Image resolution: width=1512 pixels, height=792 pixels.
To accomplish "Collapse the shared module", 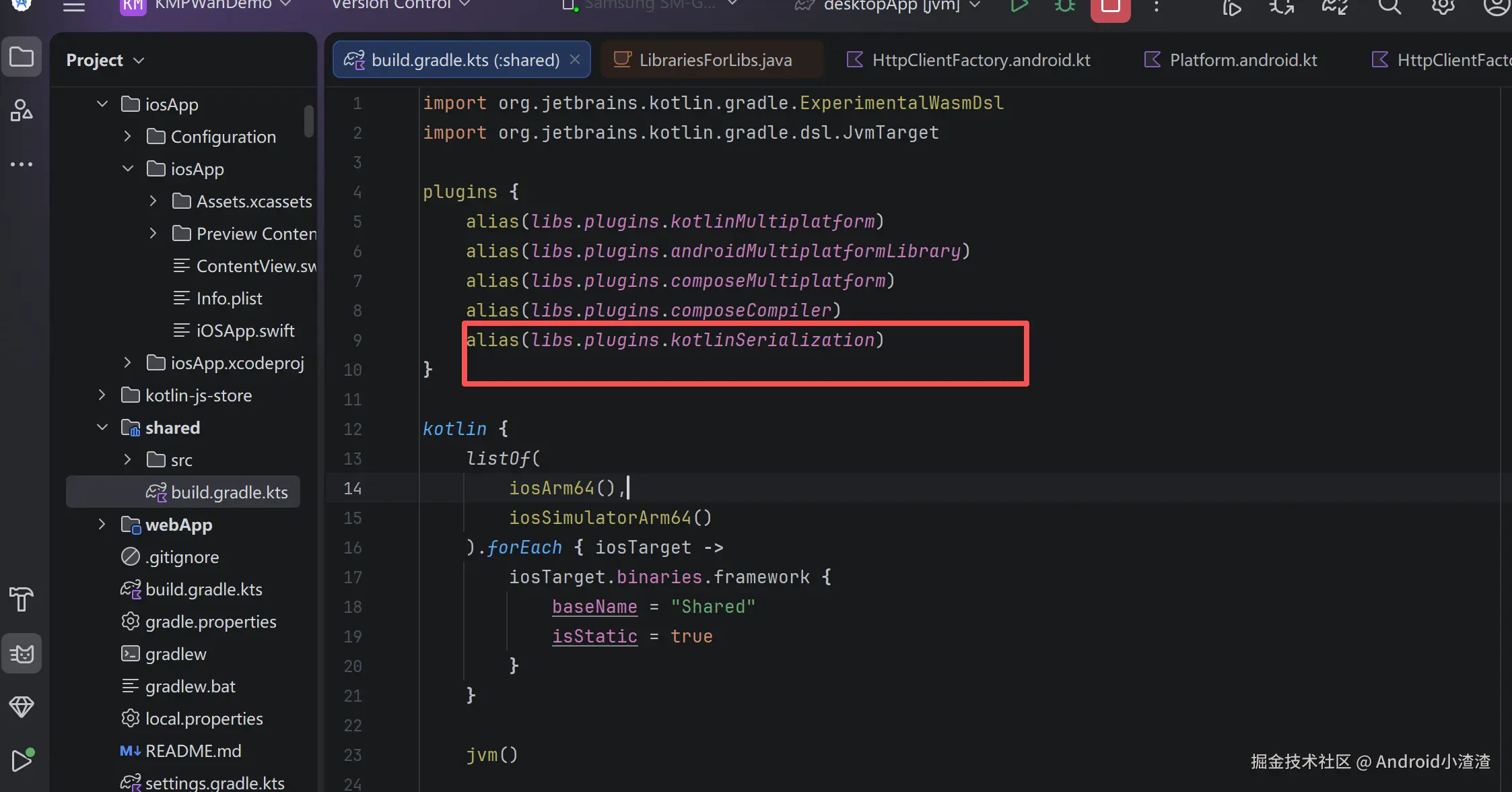I will (102, 427).
